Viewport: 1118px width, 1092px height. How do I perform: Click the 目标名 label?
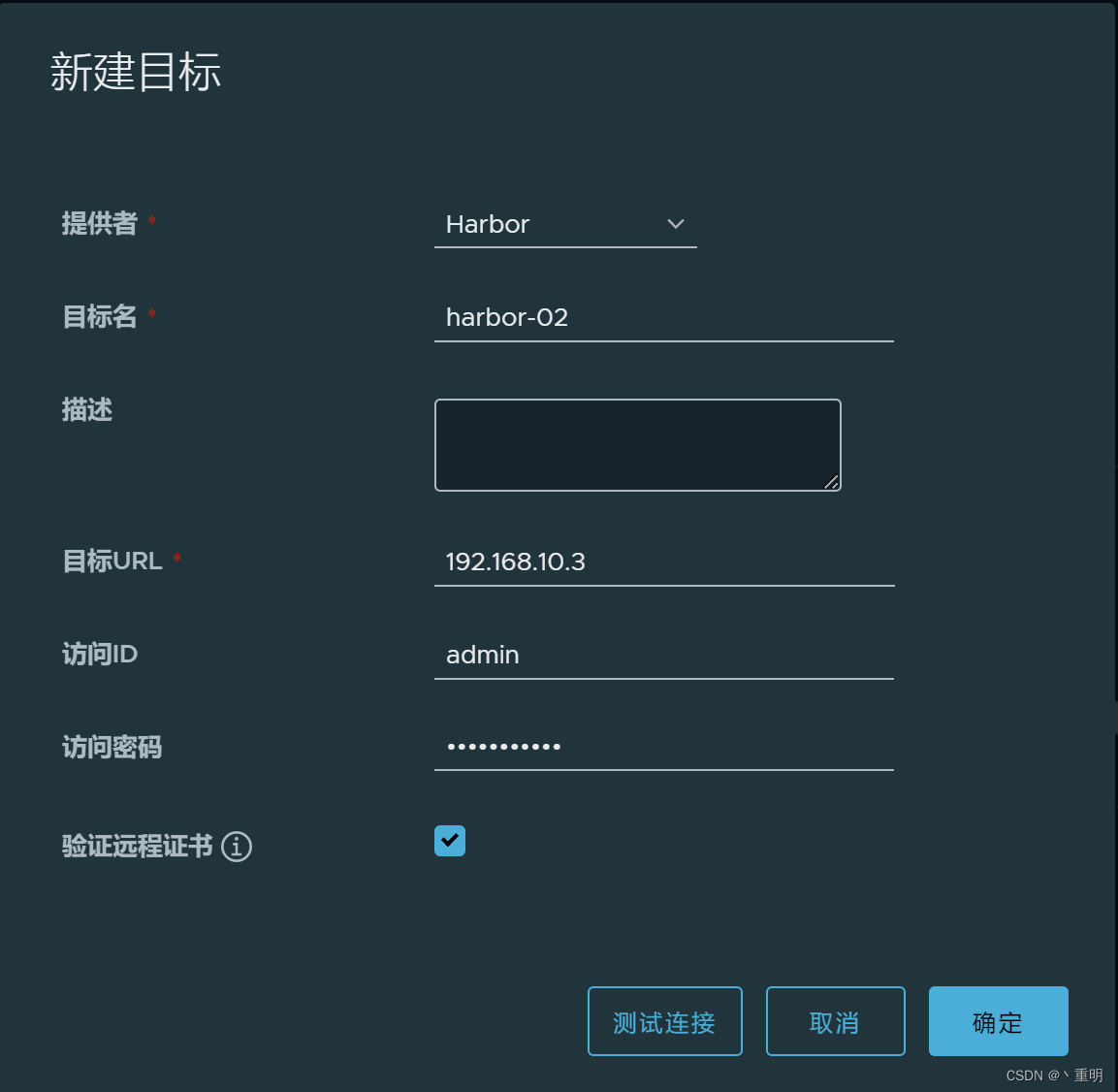tap(99, 317)
